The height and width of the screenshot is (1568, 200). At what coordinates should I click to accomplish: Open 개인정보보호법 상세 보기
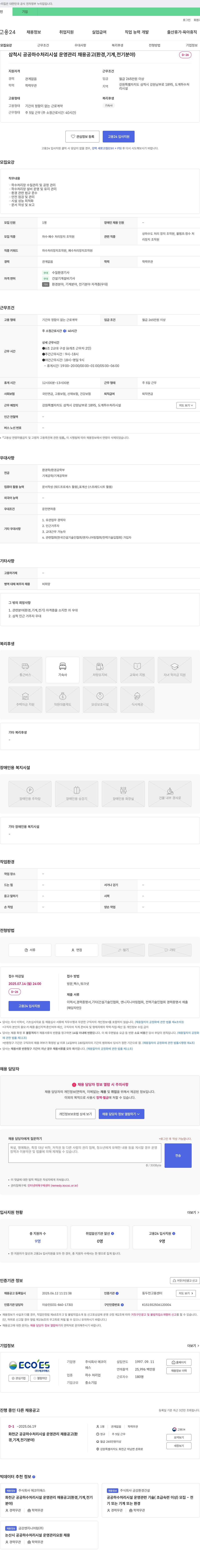75,1114
